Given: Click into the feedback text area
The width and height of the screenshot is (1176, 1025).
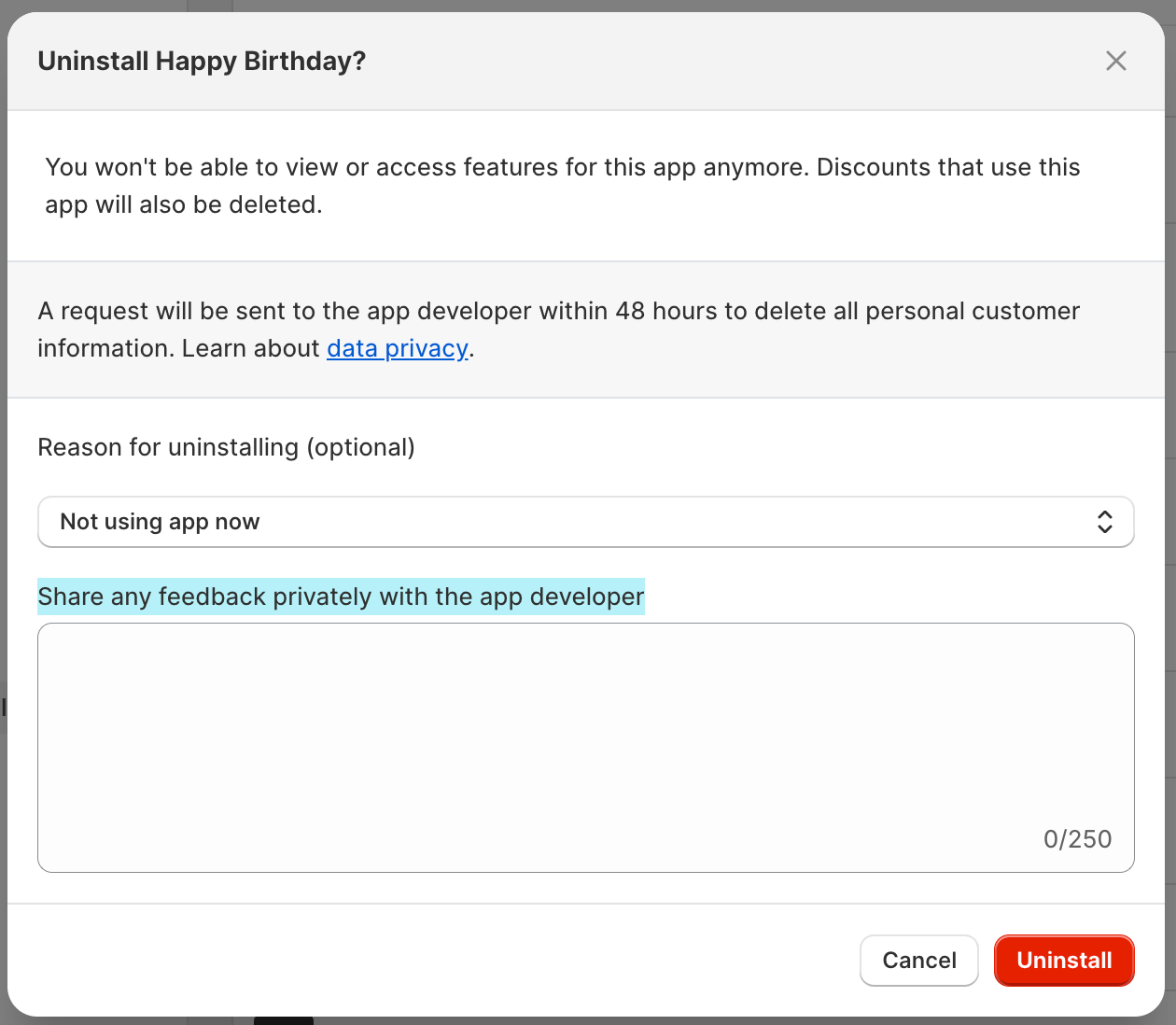Looking at the screenshot, I should (x=586, y=748).
